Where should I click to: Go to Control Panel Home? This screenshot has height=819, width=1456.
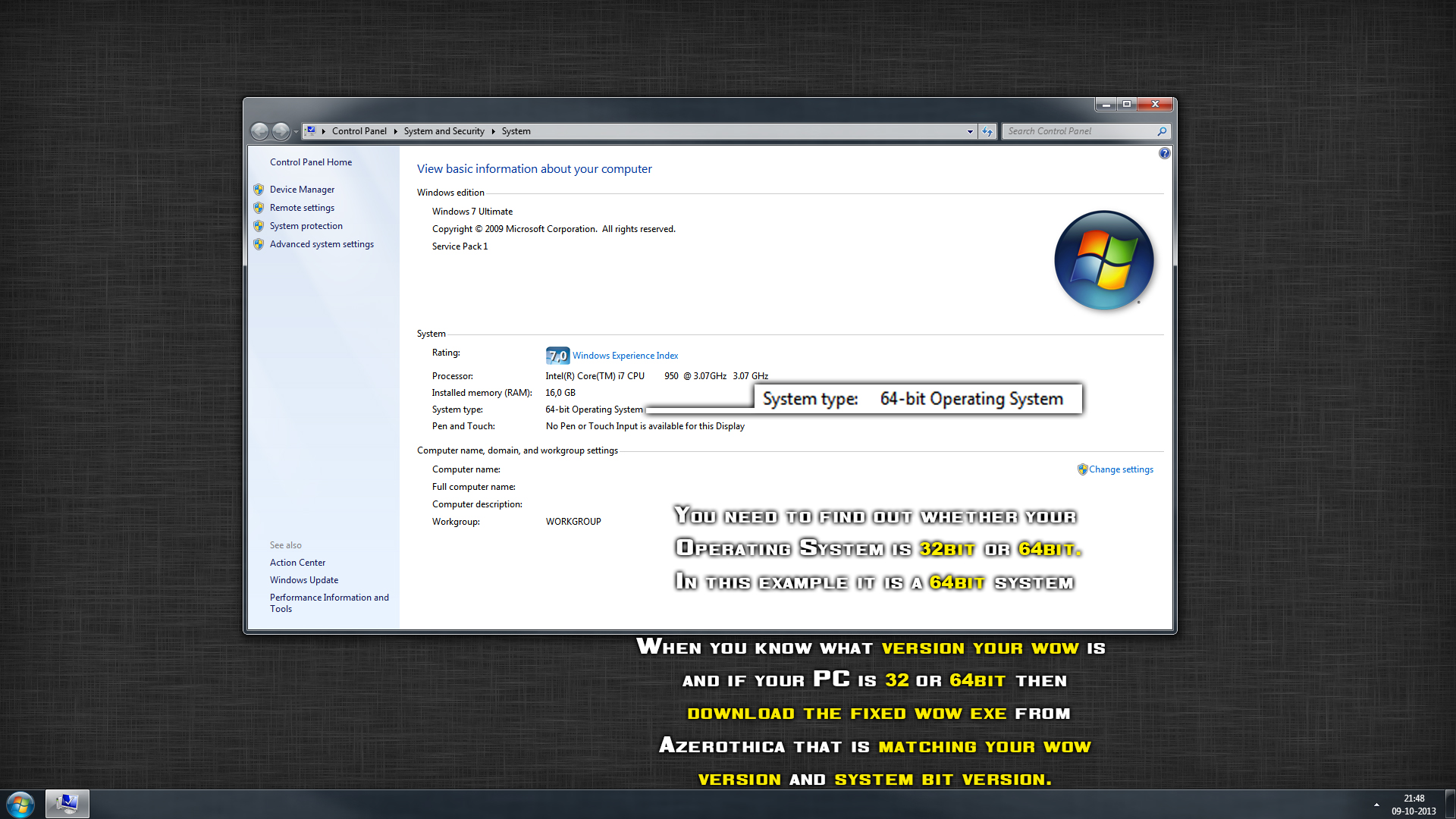coord(311,162)
